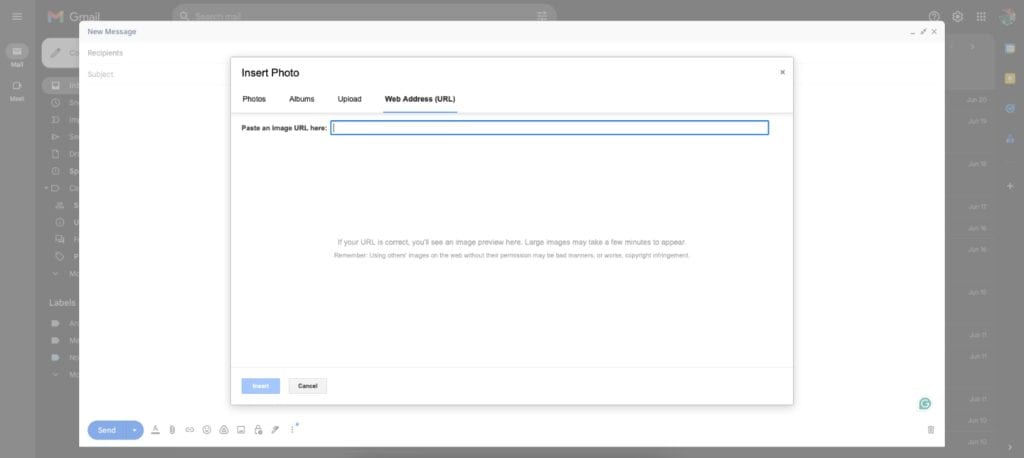Open Google Calendar in side panel
Screen dimensions: 1024x458
pyautogui.click(x=1010, y=48)
